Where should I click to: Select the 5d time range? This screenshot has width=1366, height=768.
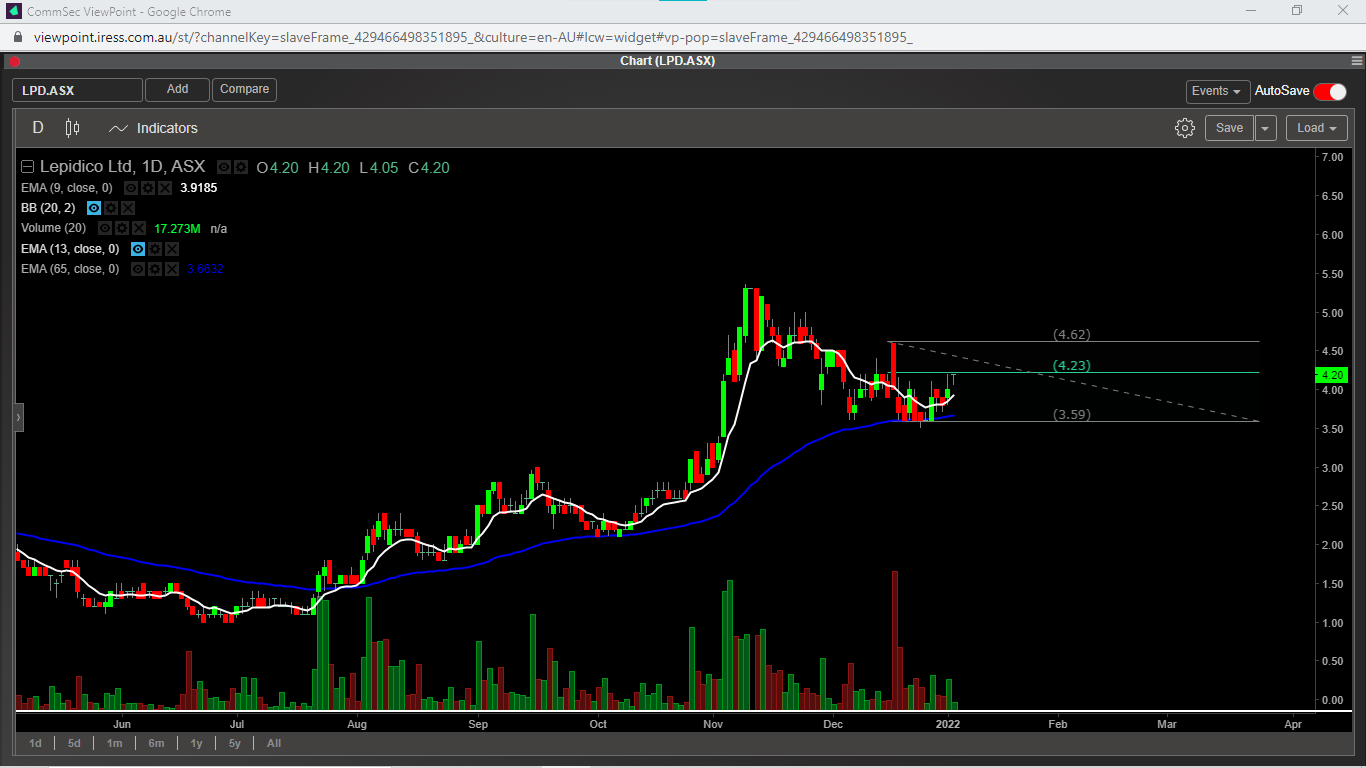(x=75, y=743)
